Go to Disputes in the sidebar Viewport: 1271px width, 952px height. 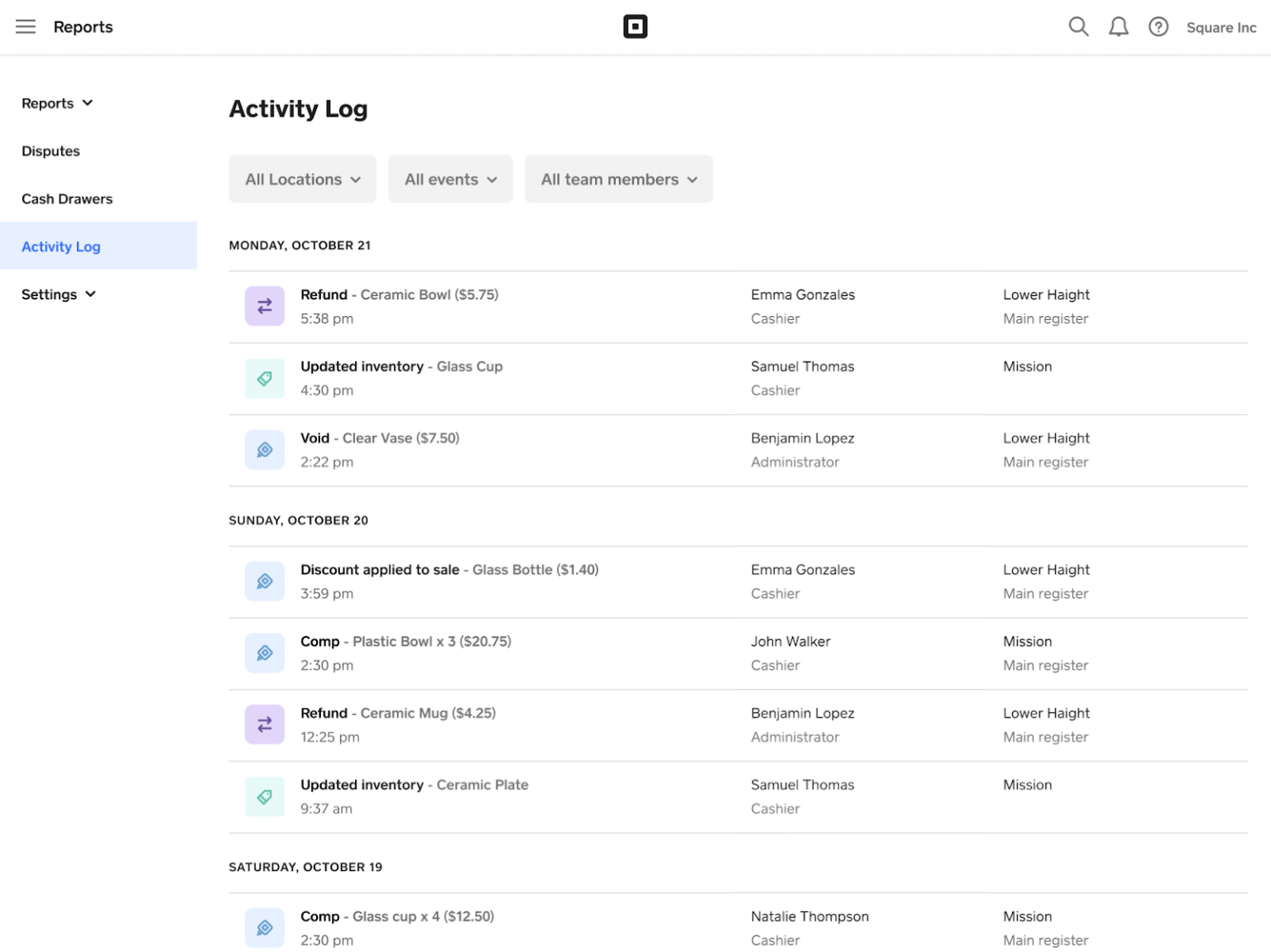point(50,151)
